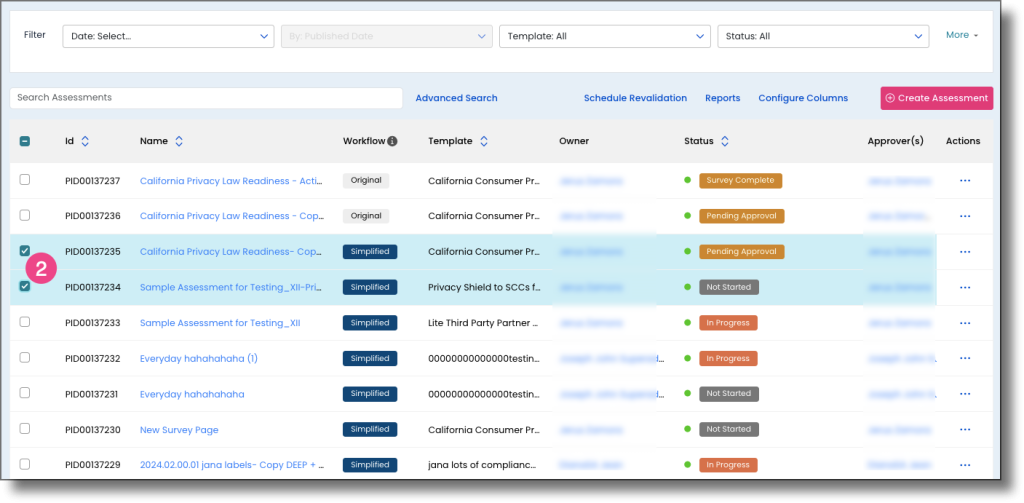Check the box for PID00137237
Viewport: 1024px width, 503px height.
[25, 180]
